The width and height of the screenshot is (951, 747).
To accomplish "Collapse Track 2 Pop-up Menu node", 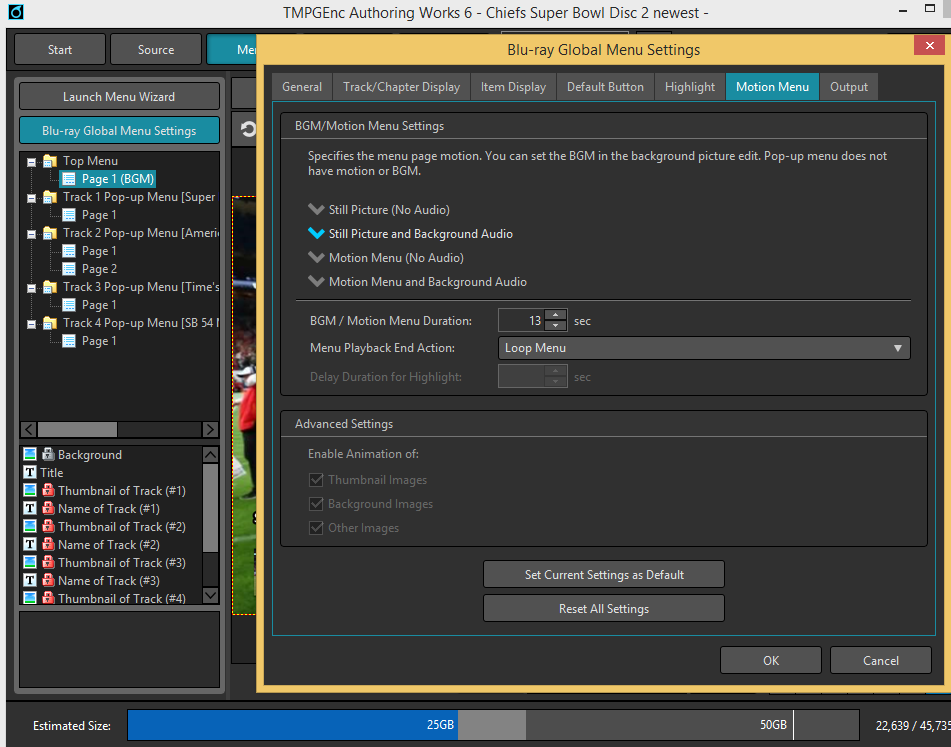I will [x=32, y=234].
